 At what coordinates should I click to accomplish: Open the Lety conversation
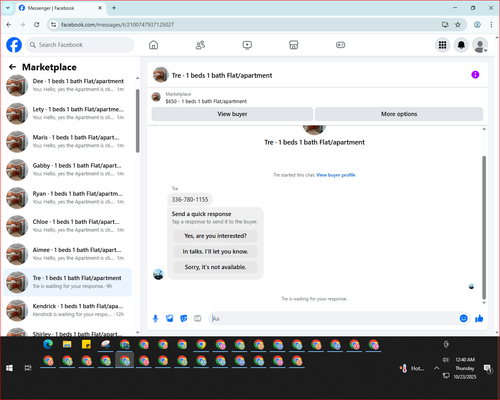point(68,113)
